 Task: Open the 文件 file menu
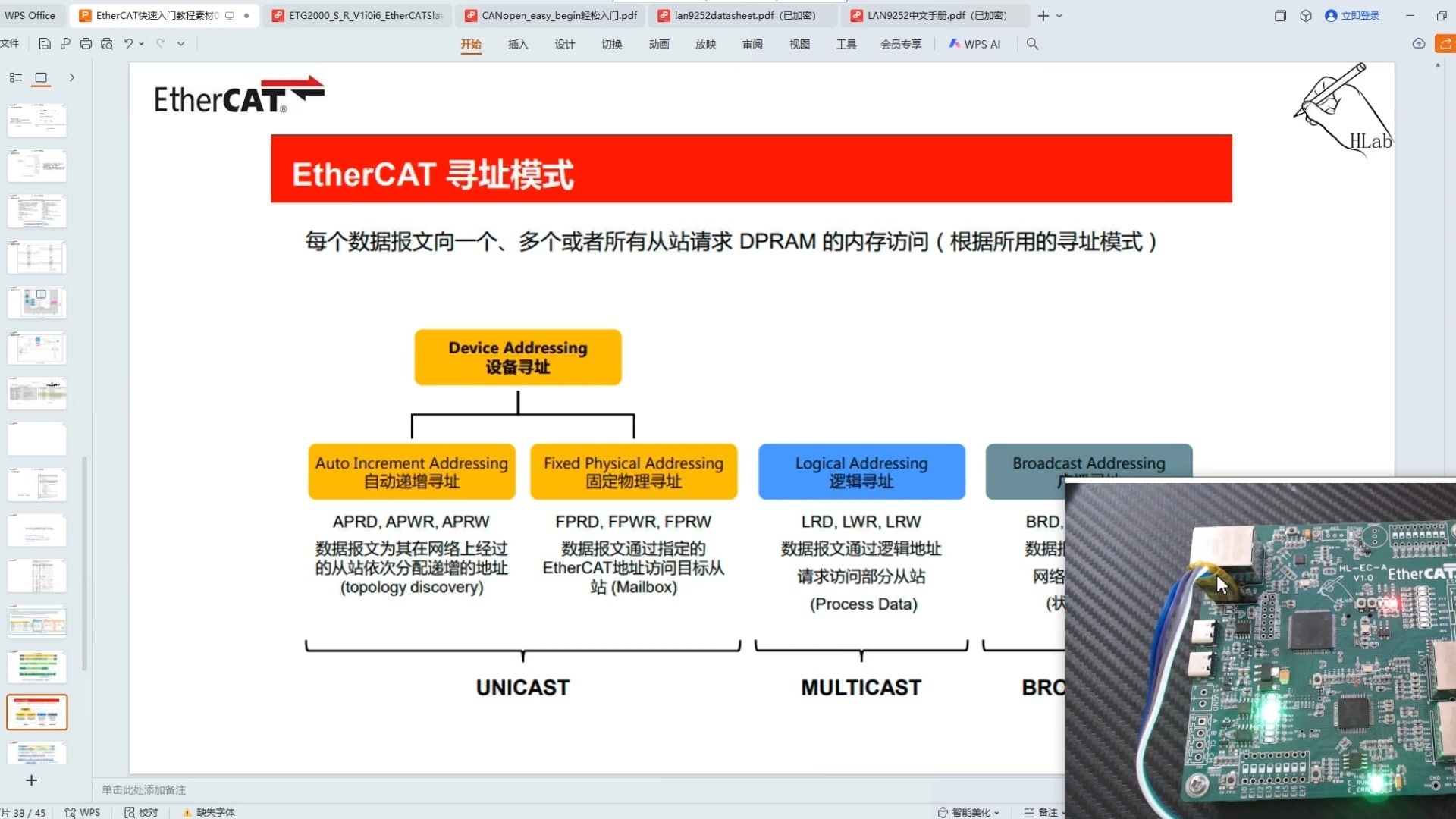10,44
